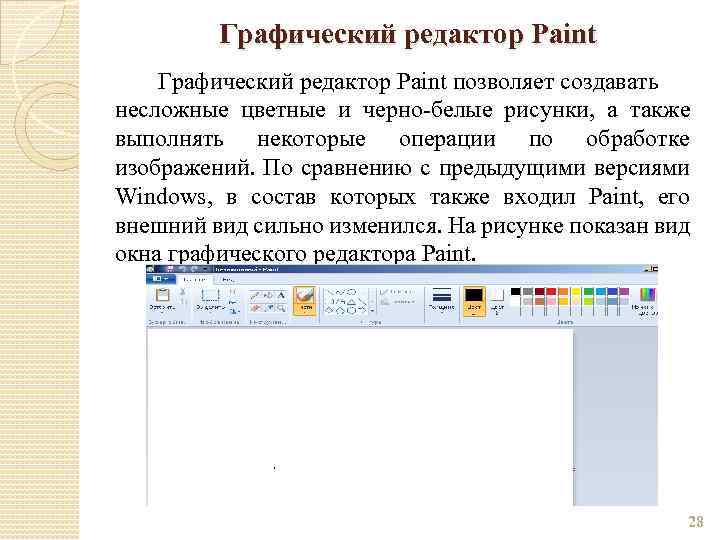Select the Eraser tool
720x540 pixels.
click(x=255, y=308)
